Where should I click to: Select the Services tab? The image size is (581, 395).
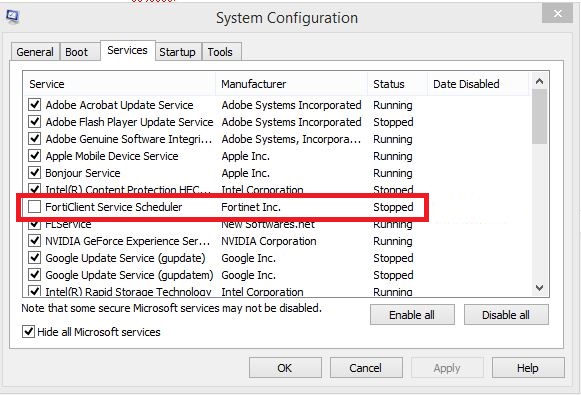[x=127, y=50]
